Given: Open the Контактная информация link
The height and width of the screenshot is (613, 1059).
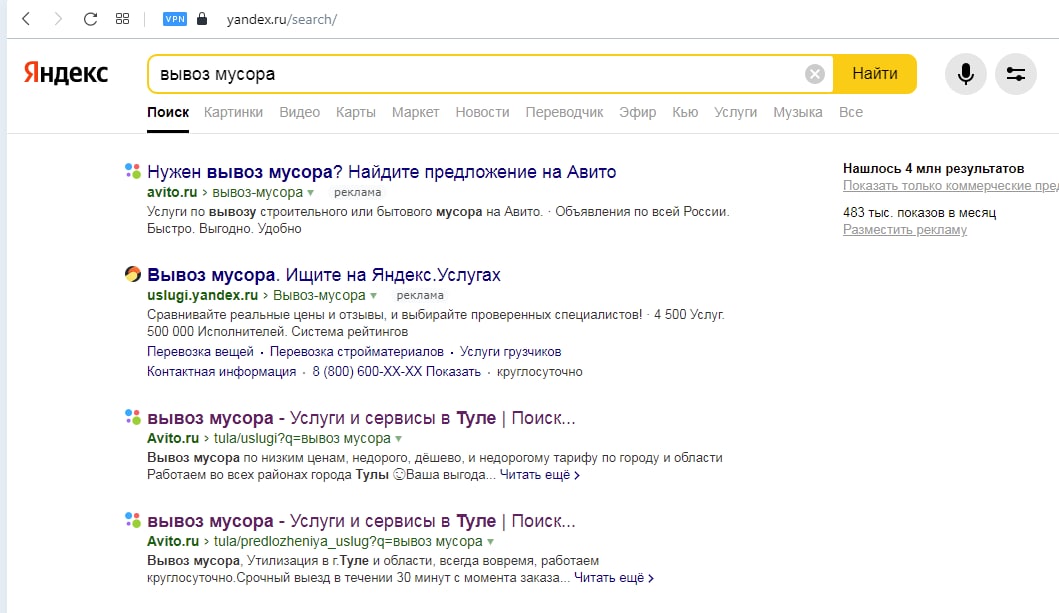Looking at the screenshot, I should tap(222, 372).
